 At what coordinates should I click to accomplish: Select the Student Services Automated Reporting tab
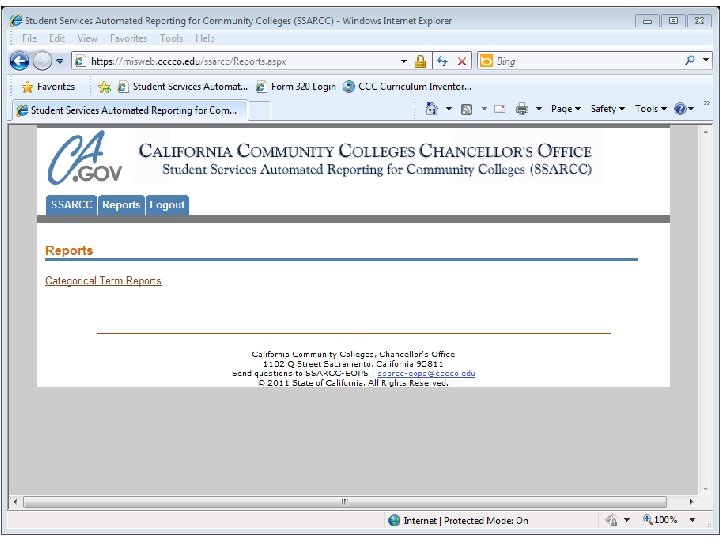[129, 111]
